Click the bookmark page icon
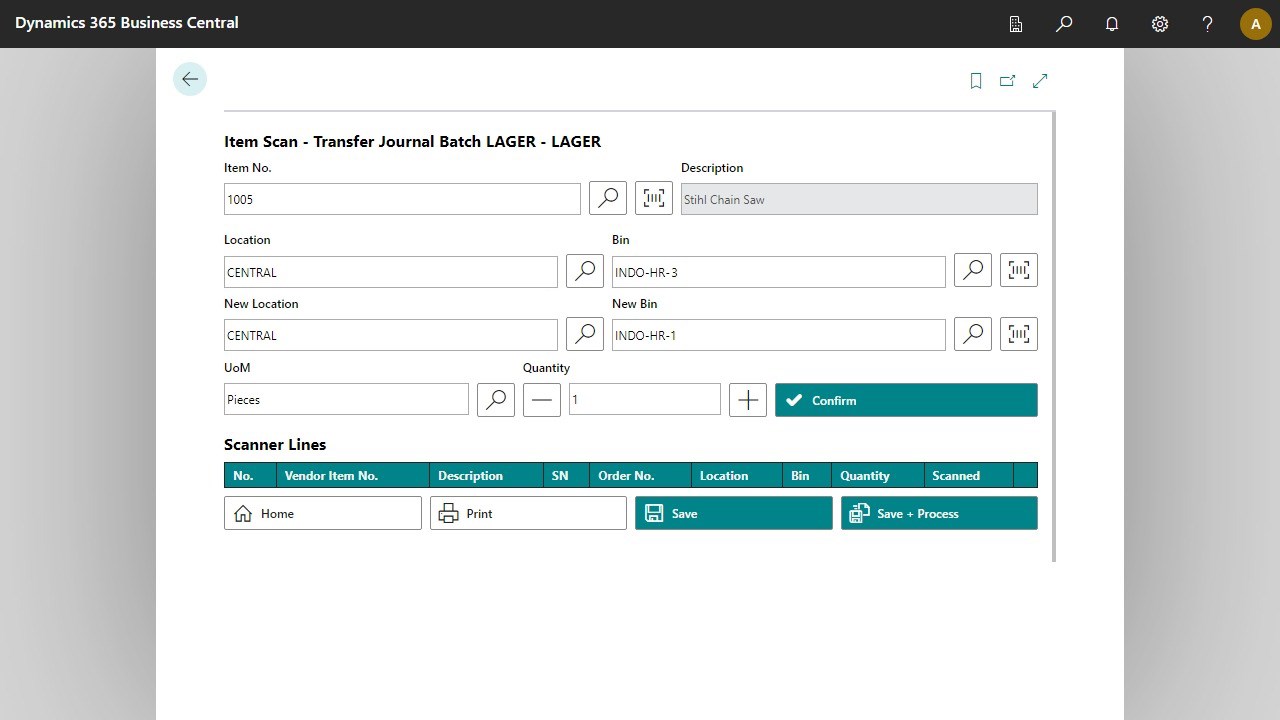The image size is (1280, 720). click(x=976, y=80)
